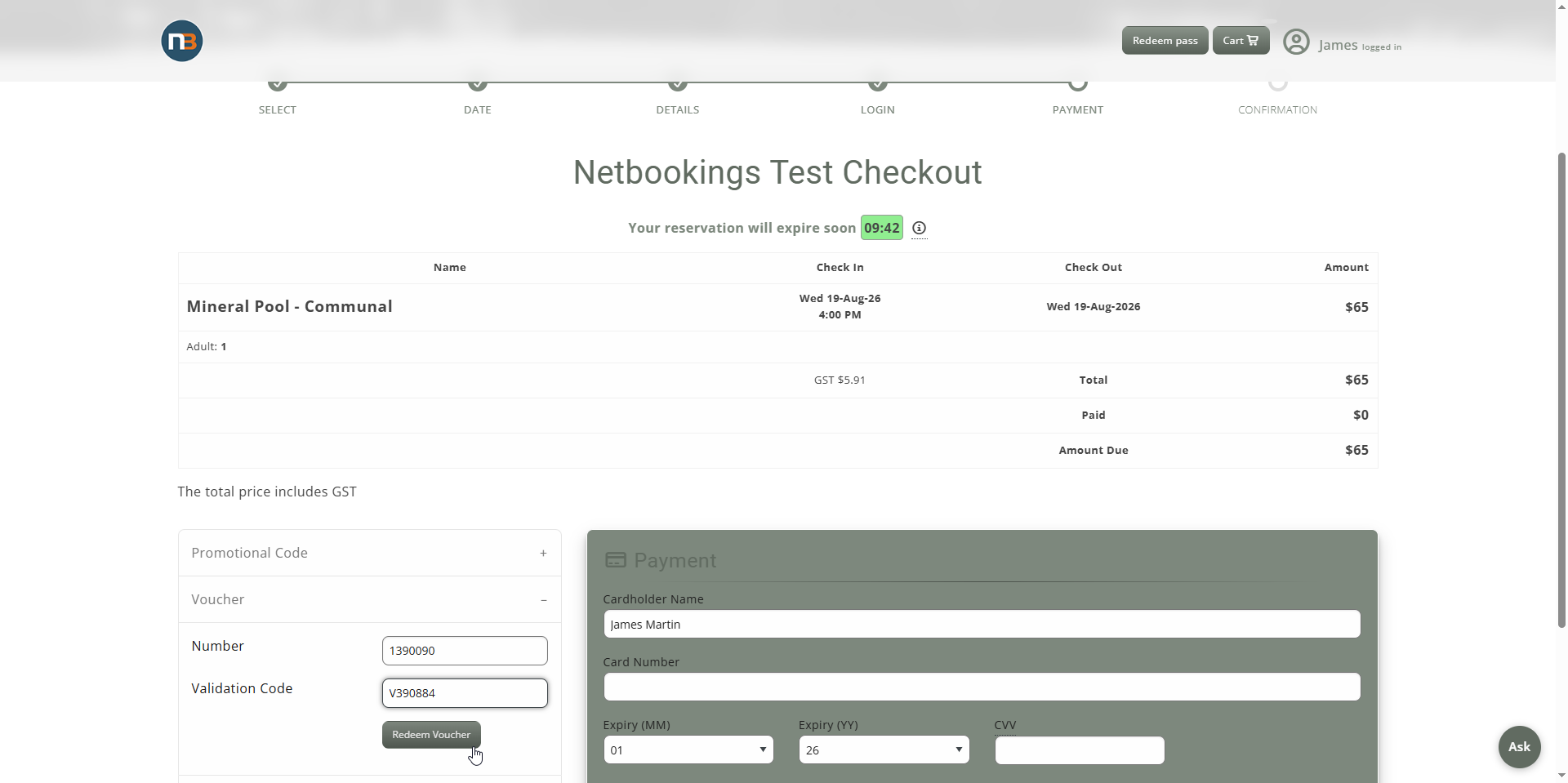Viewport: 1568px width, 783px height.
Task: Click the Payment card icon
Action: 615,560
